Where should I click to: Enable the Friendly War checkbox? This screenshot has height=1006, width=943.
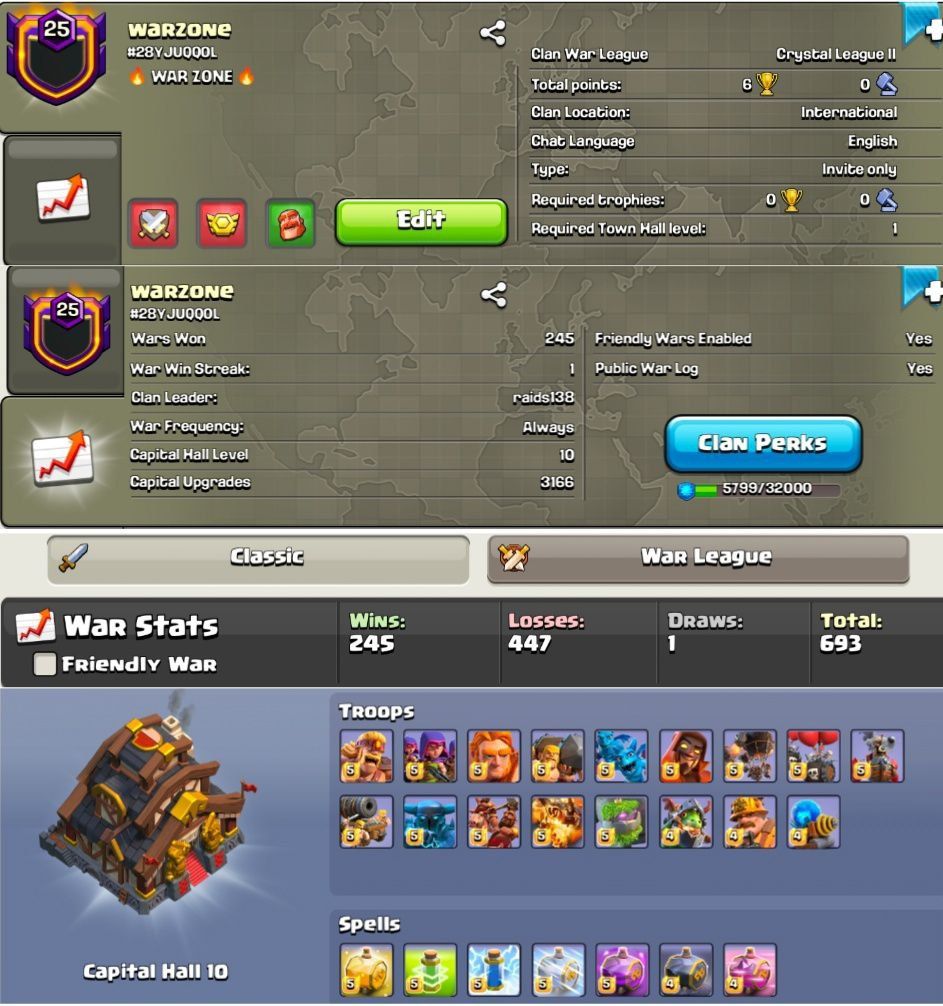tap(44, 664)
